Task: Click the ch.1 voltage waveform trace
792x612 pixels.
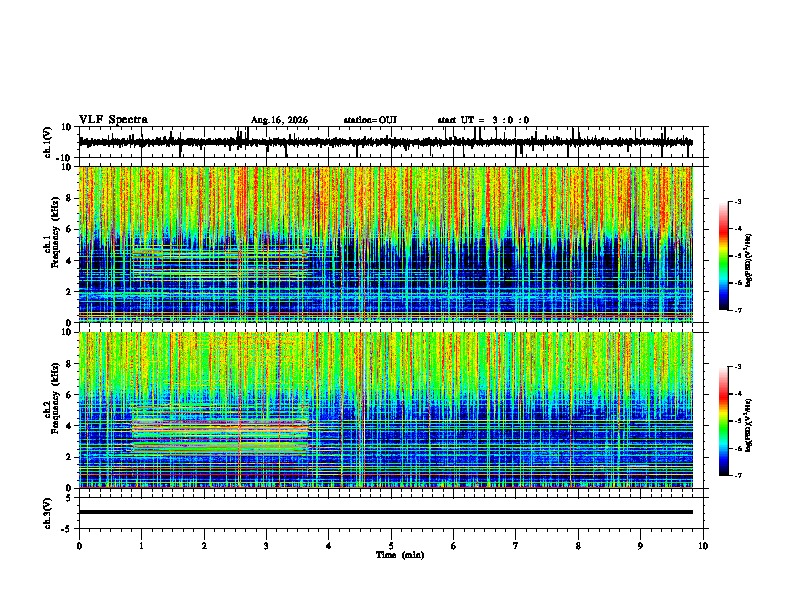Action: (x=385, y=142)
